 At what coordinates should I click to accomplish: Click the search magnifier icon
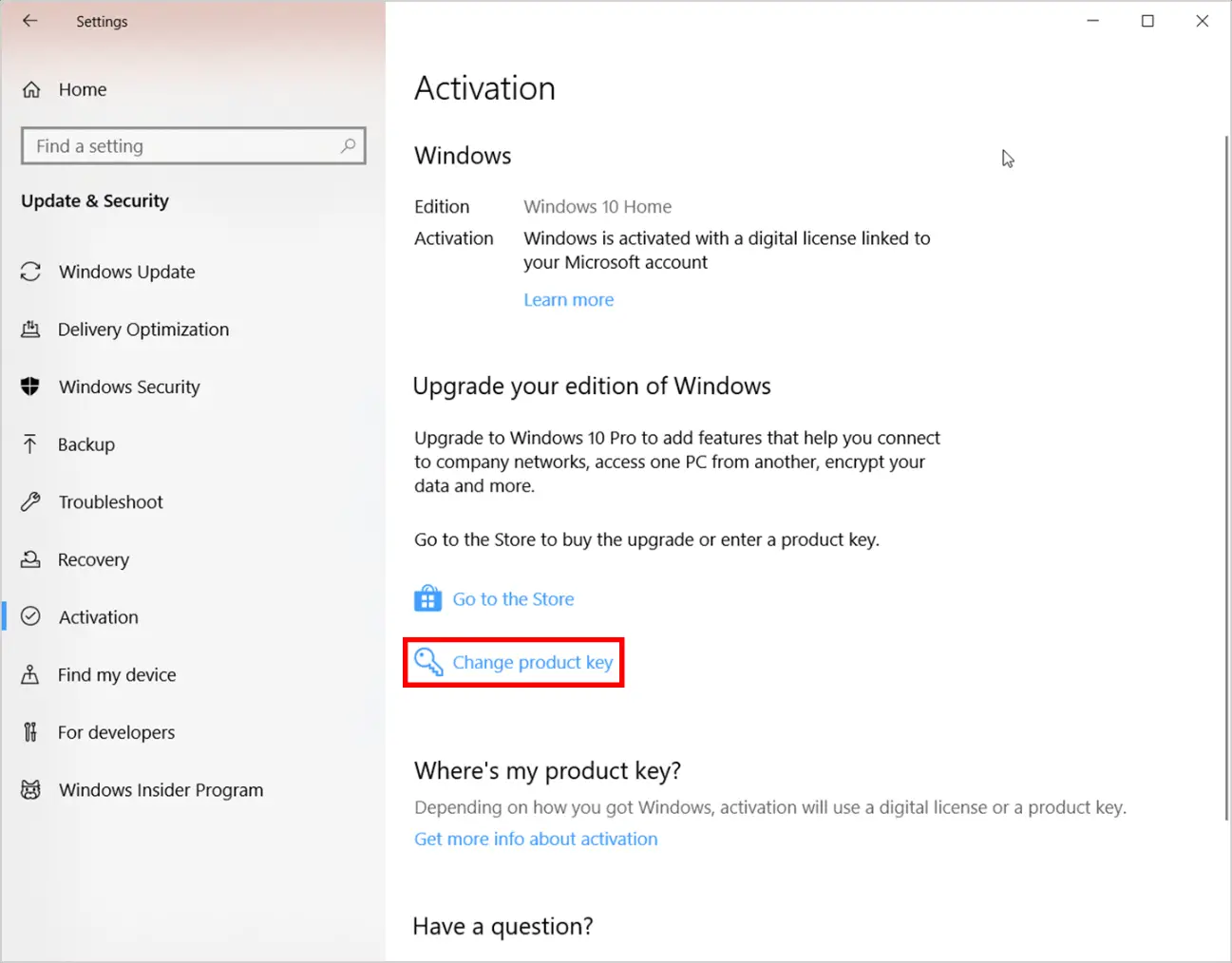coord(348,146)
